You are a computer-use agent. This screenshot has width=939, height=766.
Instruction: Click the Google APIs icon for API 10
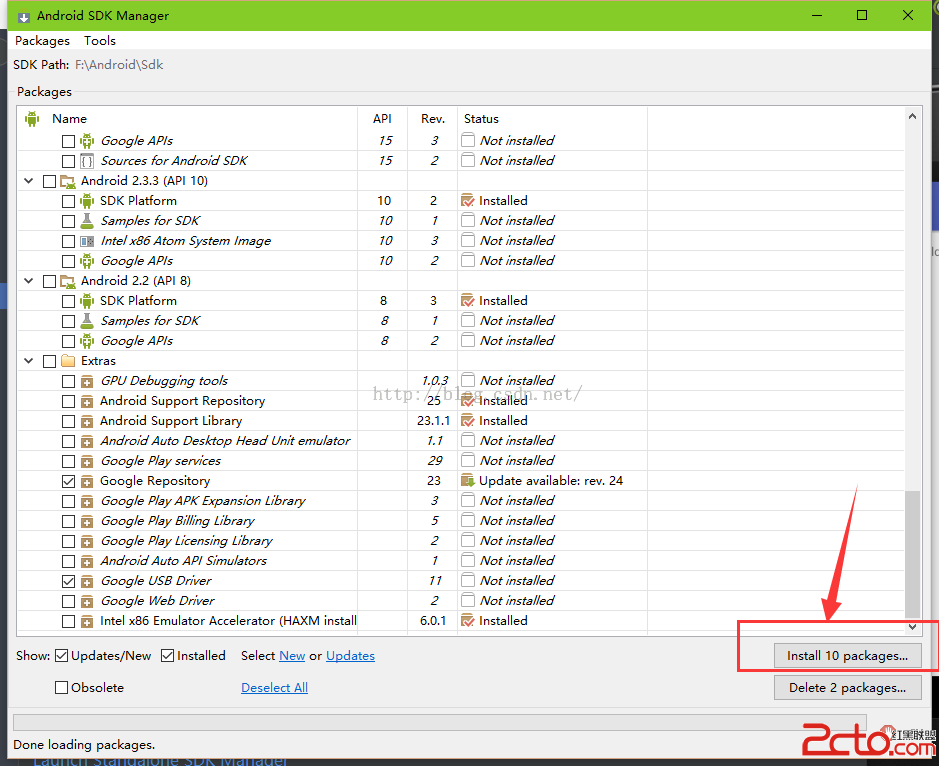pyautogui.click(x=87, y=261)
